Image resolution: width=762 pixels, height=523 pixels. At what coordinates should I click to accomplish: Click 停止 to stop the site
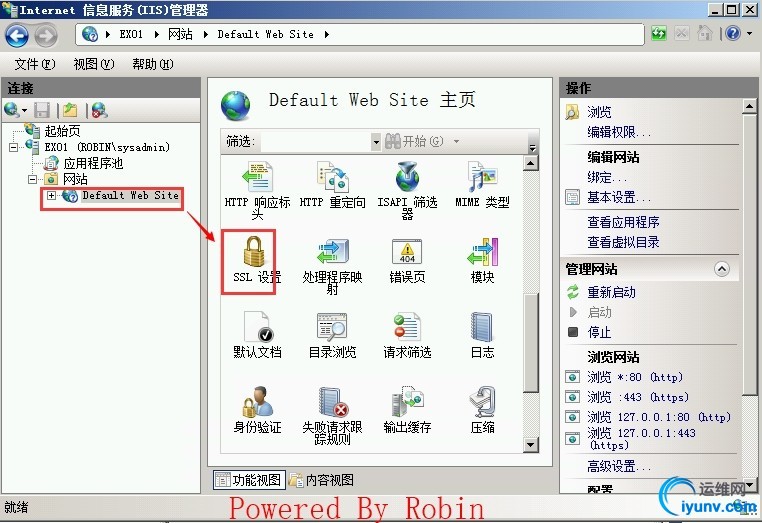pos(599,332)
